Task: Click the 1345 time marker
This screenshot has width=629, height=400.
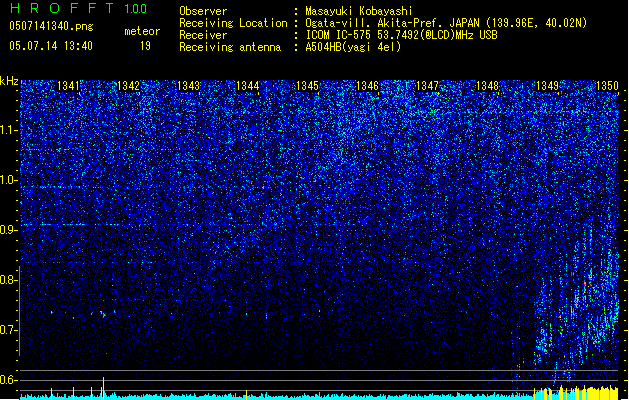Action: (x=307, y=86)
